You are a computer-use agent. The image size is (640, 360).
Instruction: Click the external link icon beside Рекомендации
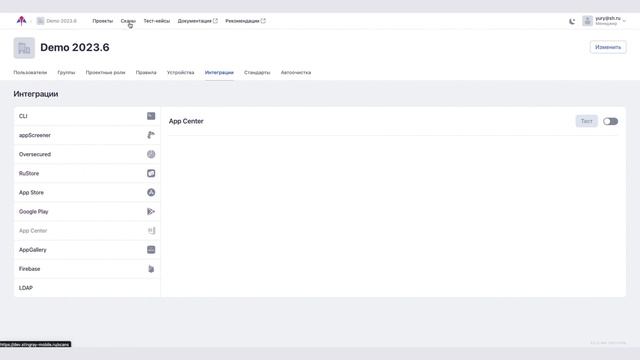point(263,21)
